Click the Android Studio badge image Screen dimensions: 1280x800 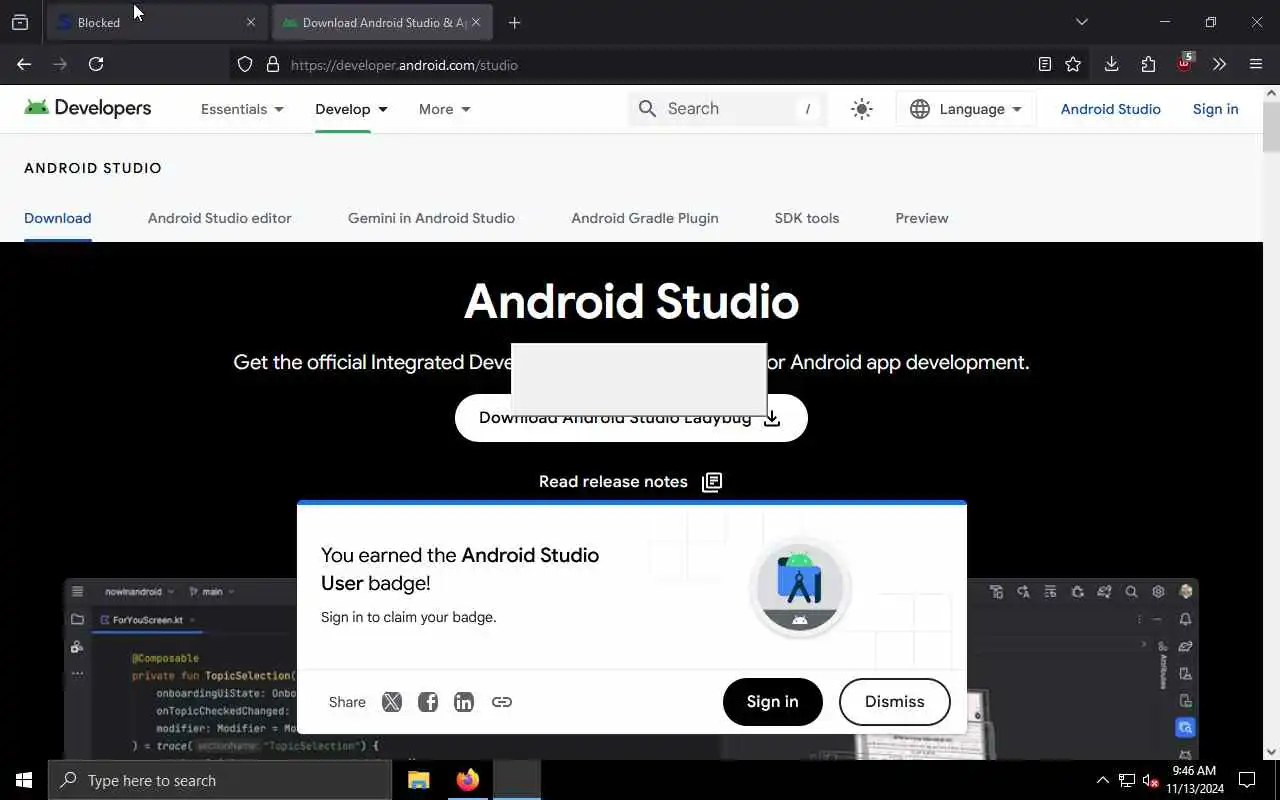point(800,588)
